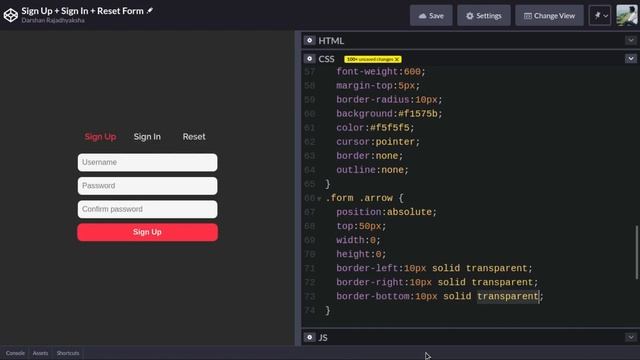The height and width of the screenshot is (360, 640).
Task: Save the pen
Action: (x=431, y=16)
